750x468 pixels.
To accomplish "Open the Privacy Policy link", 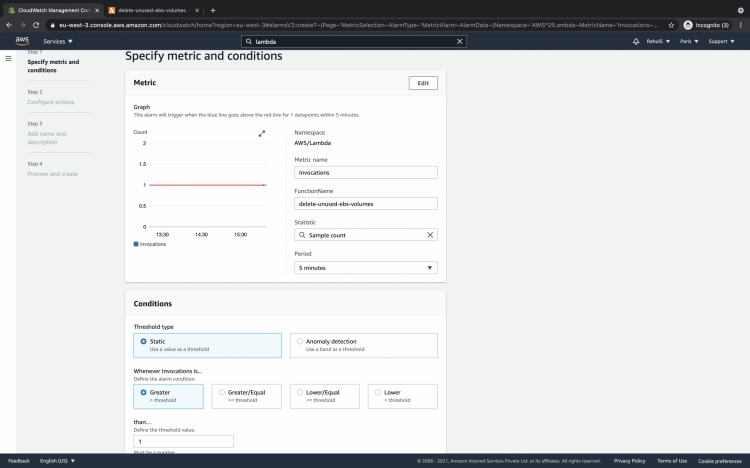I will 629,461.
